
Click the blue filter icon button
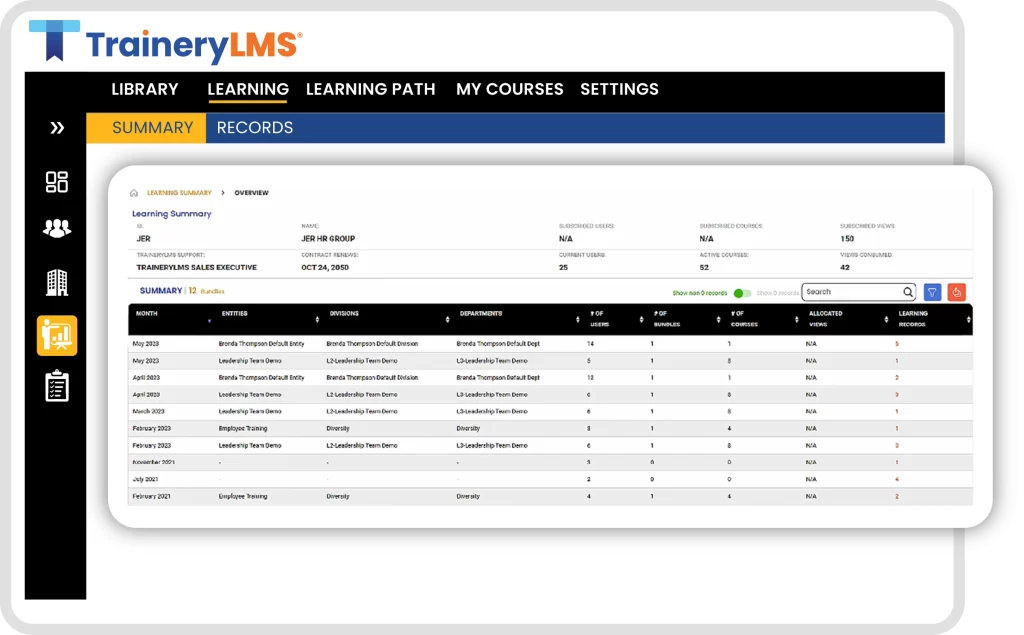[932, 292]
